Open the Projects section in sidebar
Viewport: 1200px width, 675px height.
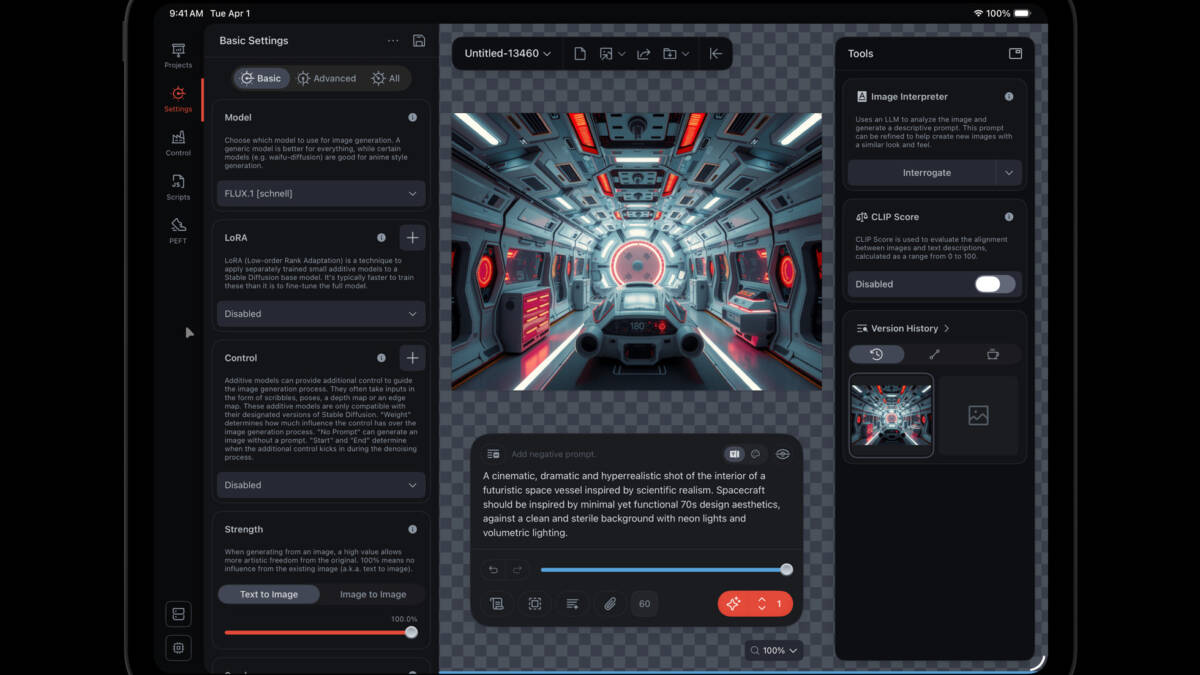coord(178,56)
